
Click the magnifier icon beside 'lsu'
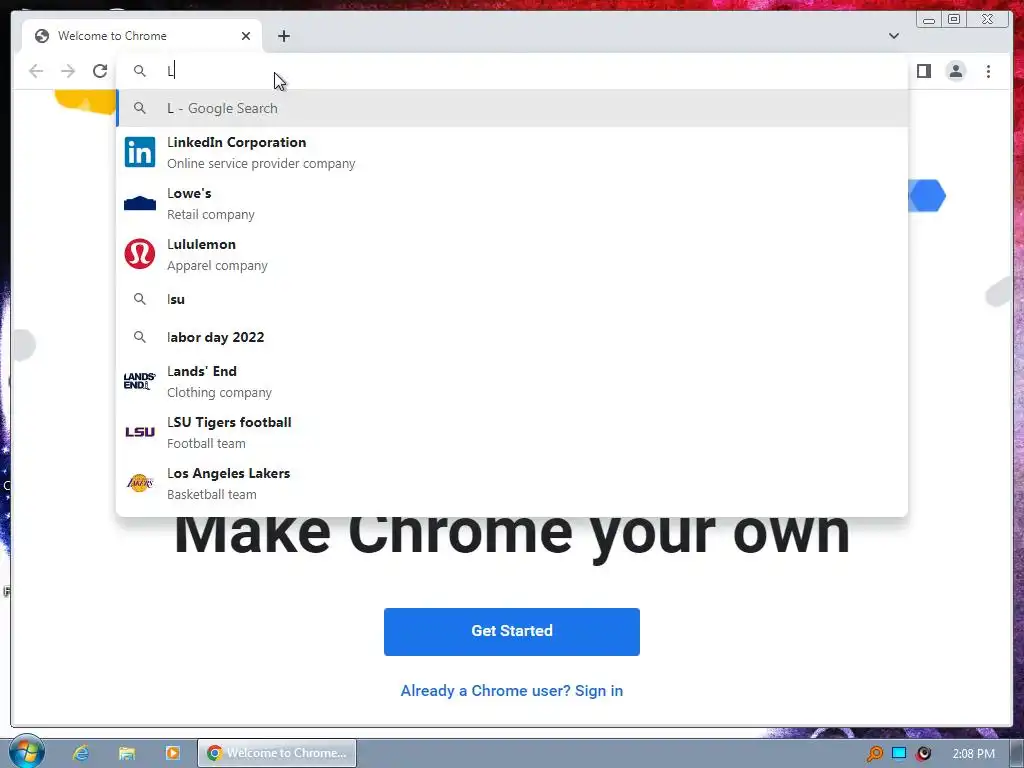pos(140,299)
